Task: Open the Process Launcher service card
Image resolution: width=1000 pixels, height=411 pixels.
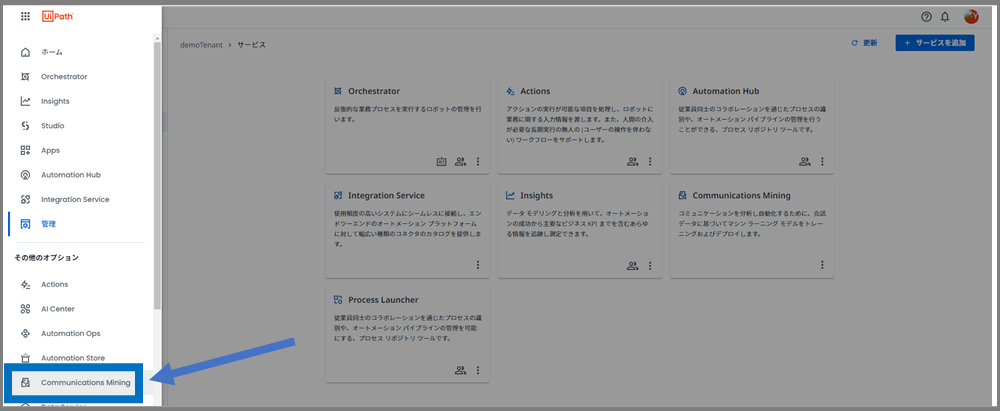Action: coord(408,334)
